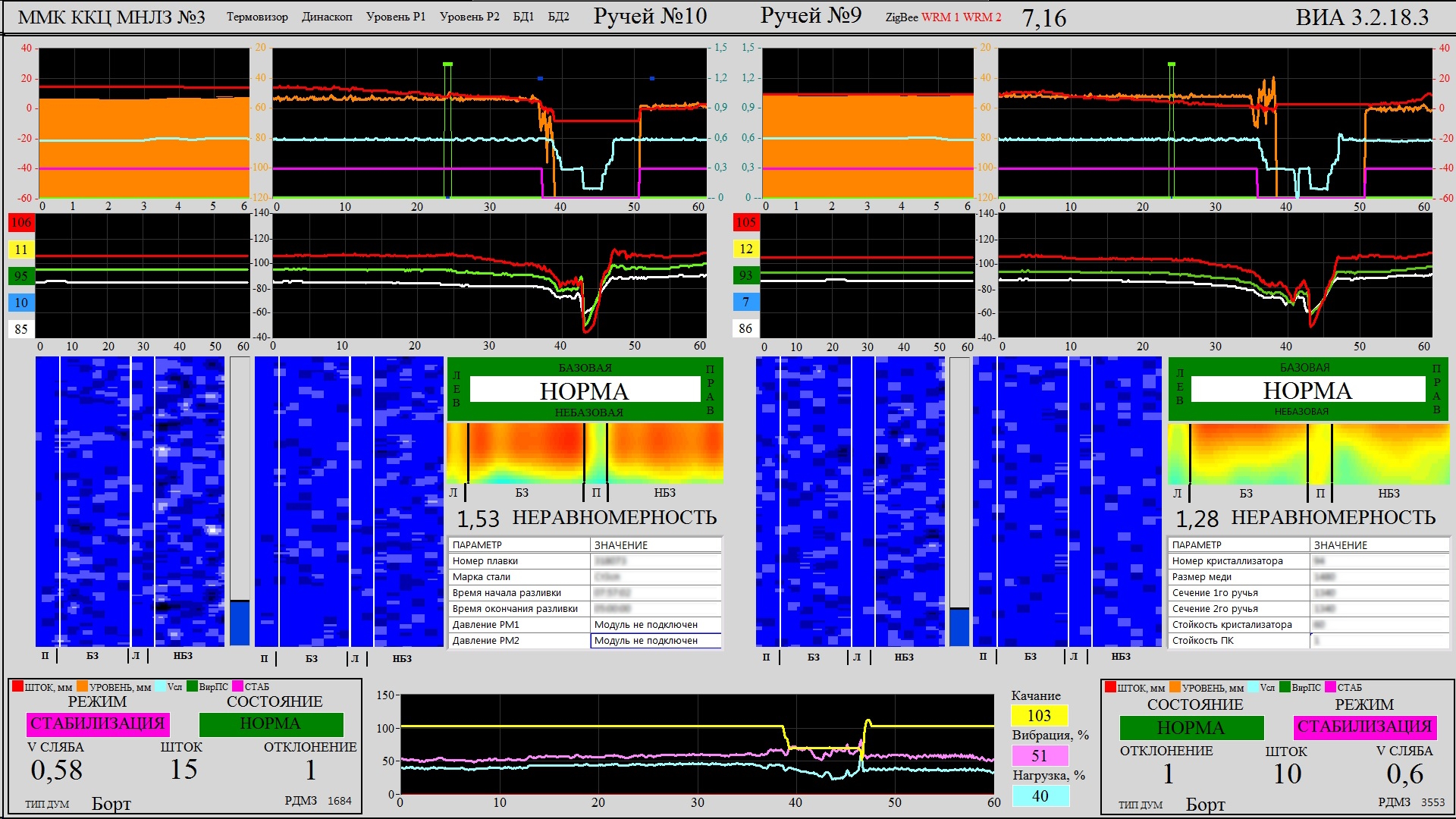Click green НОРМА state in РДМЗ 3553 panel
The width and height of the screenshot is (1456, 819).
pos(1191,727)
